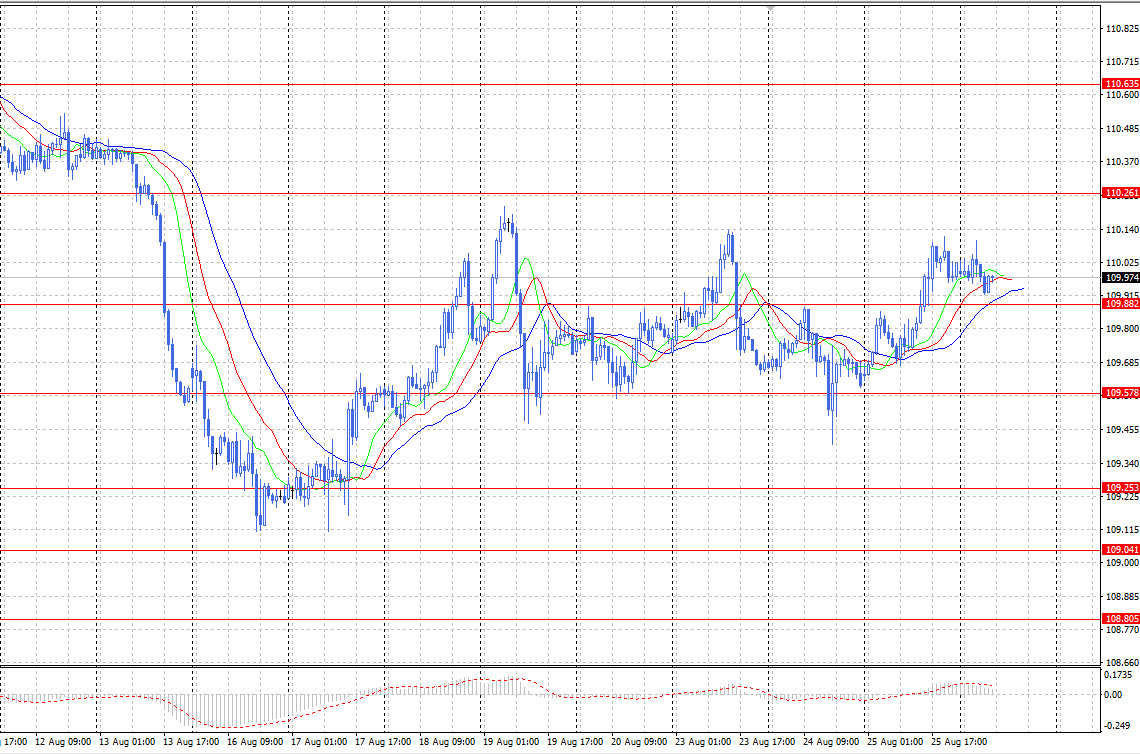Screen dimensions: 1140x754
Task: Select the red 109.253 level label
Action: (1121, 488)
